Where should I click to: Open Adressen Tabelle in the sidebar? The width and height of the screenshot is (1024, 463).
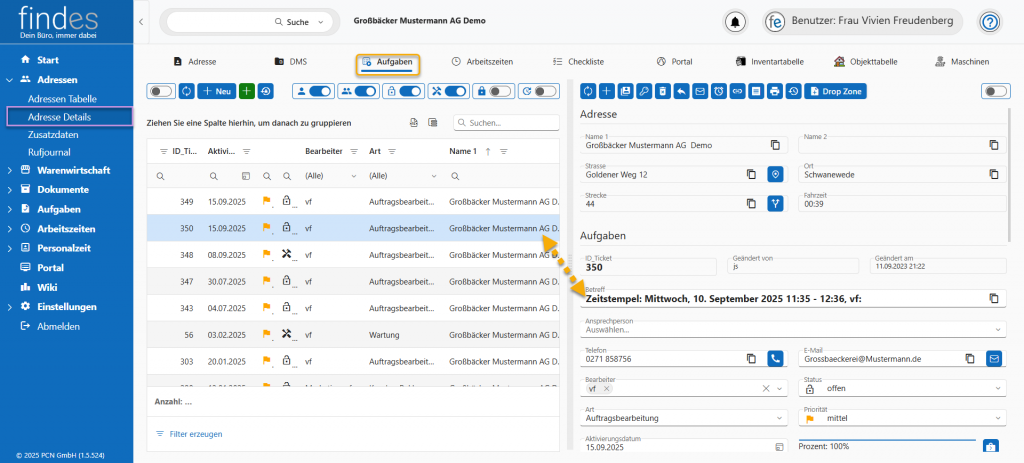pyautogui.click(x=62, y=99)
